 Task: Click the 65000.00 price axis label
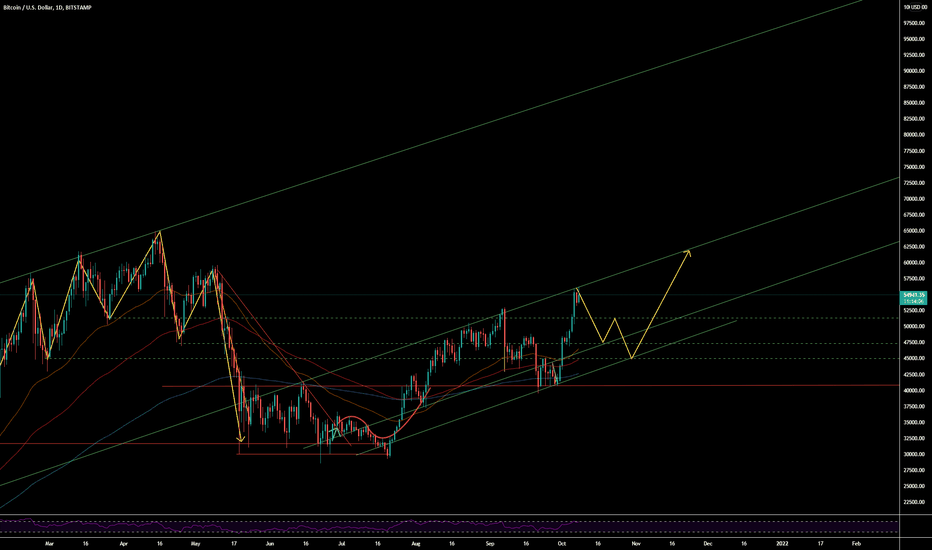coord(914,231)
